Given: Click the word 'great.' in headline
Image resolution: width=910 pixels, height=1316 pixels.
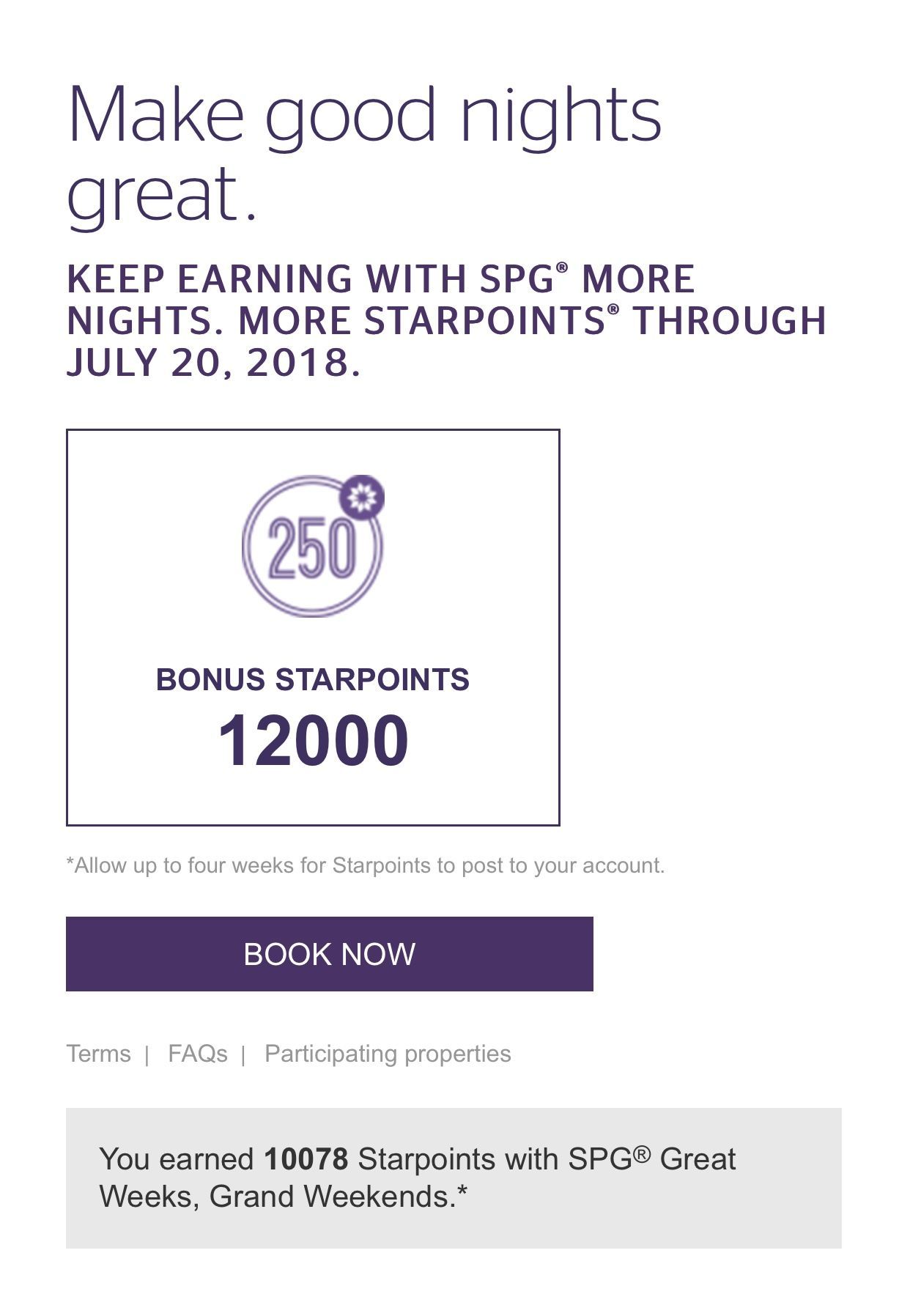Looking at the screenshot, I should [162, 193].
